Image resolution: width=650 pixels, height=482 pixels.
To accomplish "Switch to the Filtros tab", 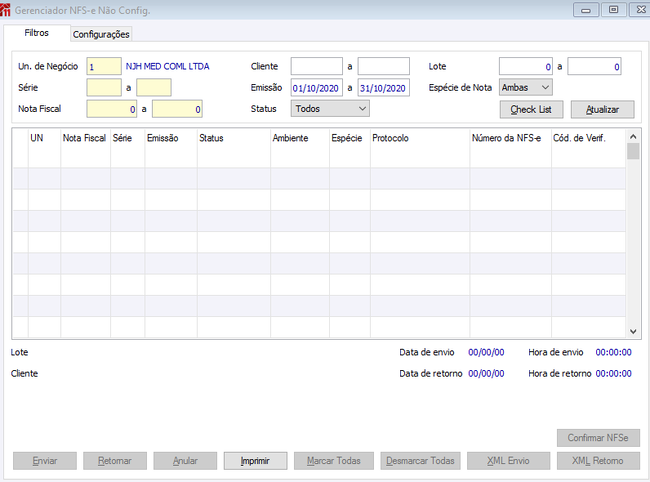I will (x=36, y=33).
